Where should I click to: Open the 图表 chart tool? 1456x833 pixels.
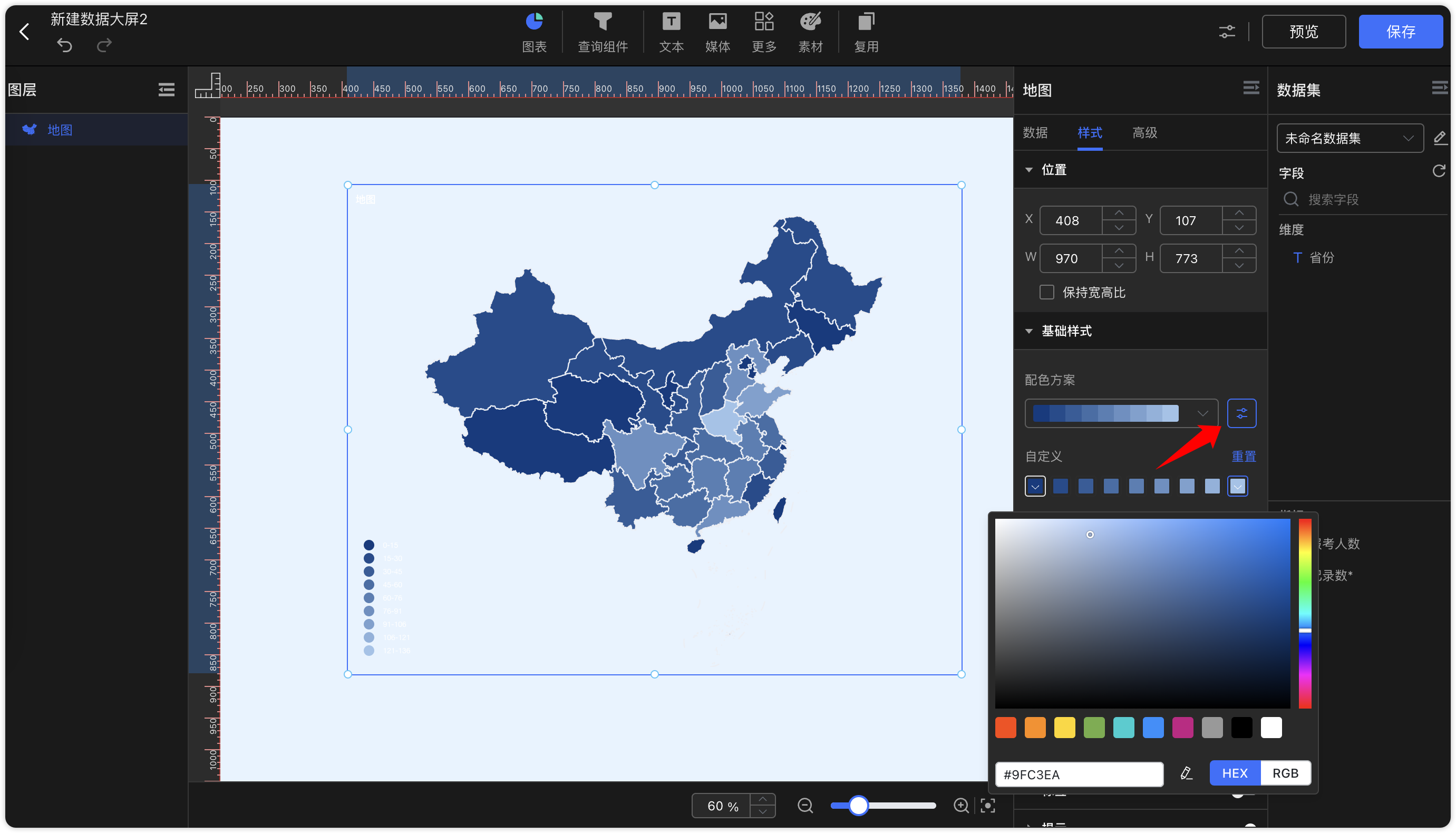point(534,33)
